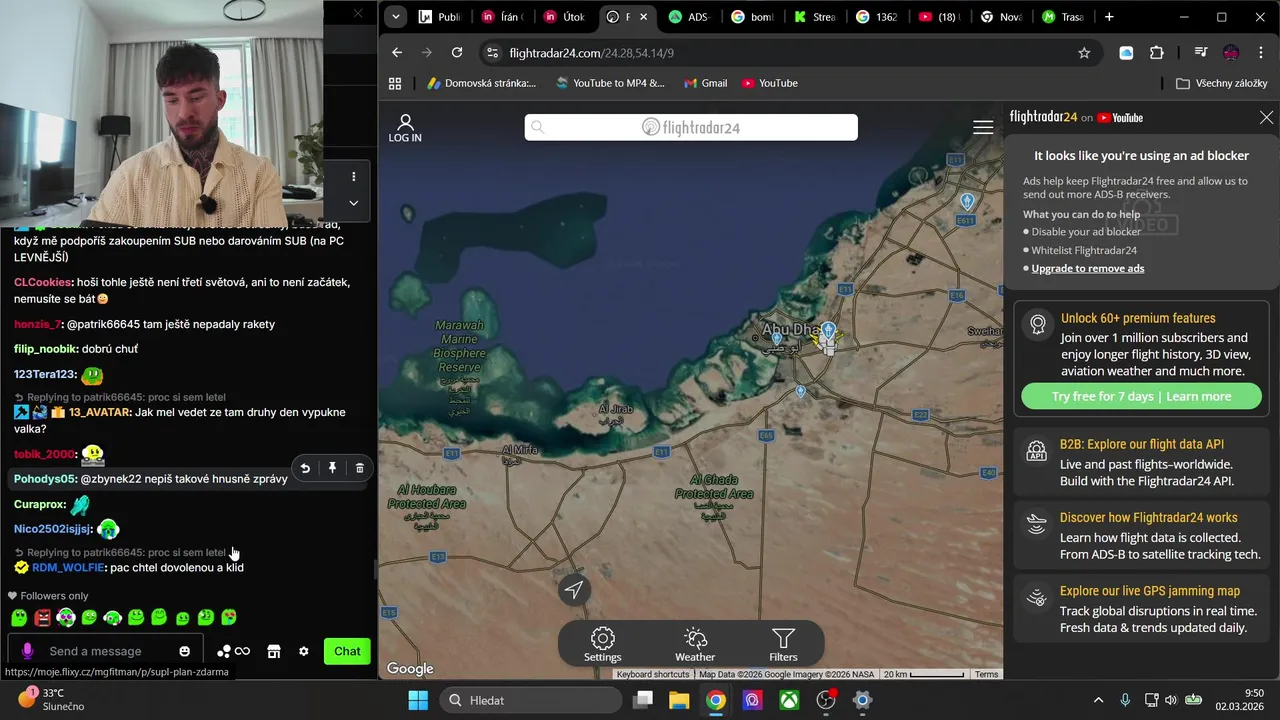Click the LOG IN user icon

pos(405,128)
